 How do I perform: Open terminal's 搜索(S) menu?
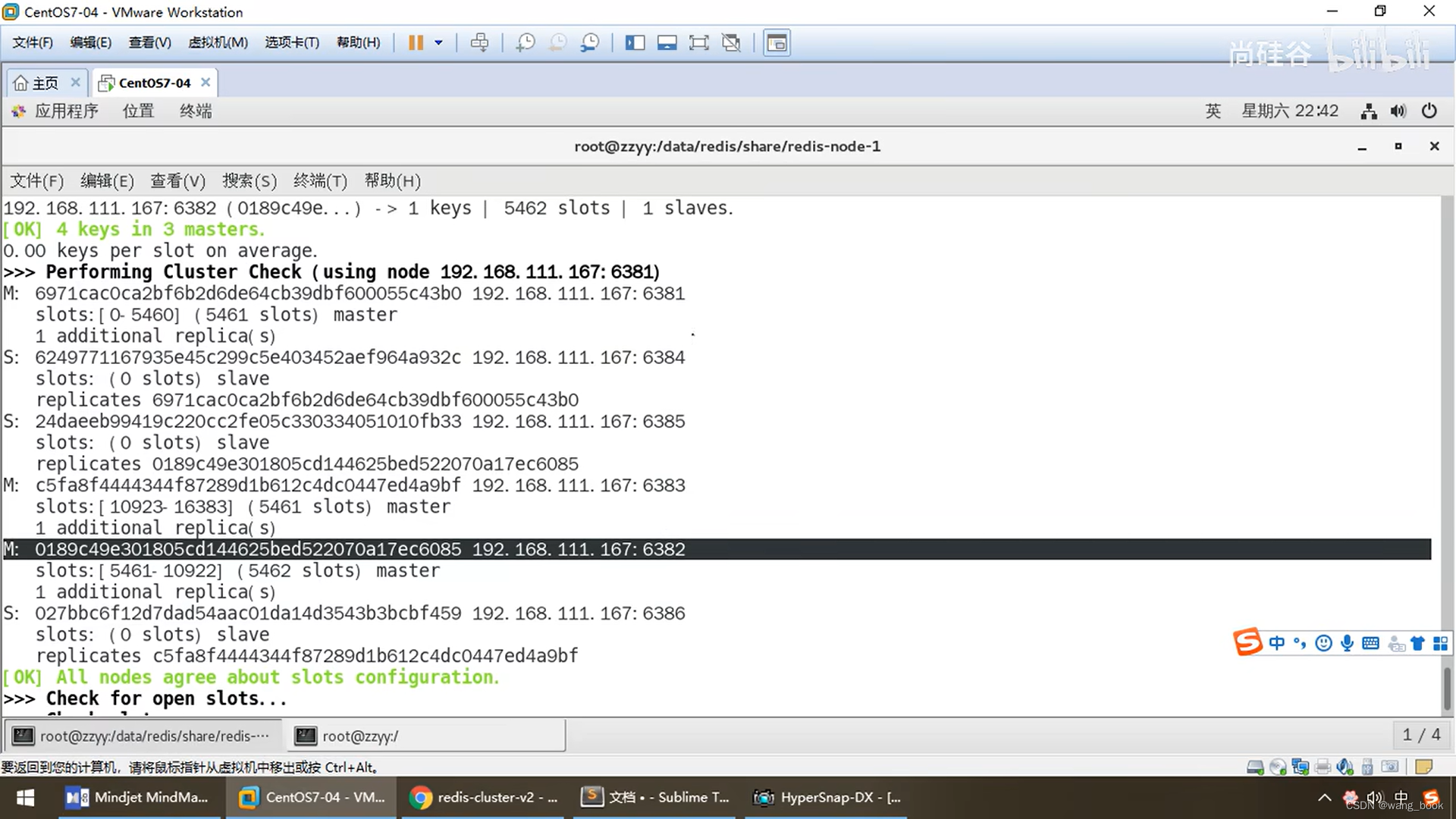click(249, 180)
